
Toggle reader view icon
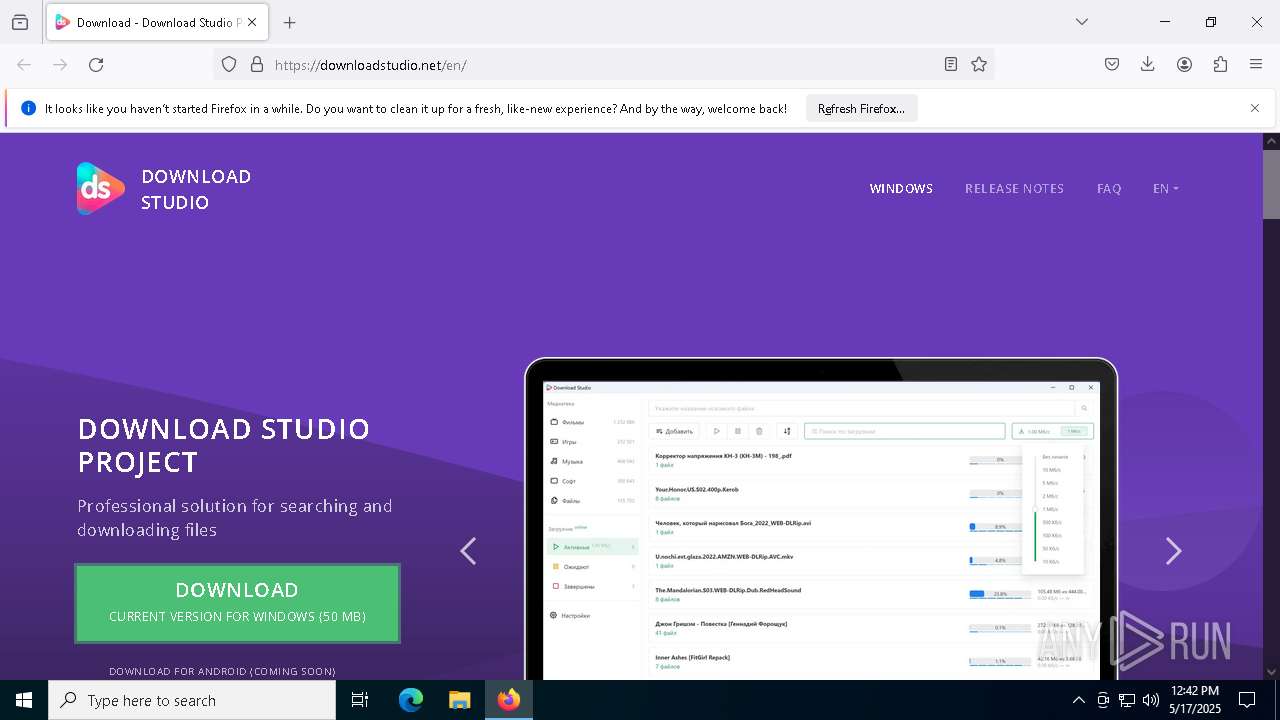coord(951,64)
